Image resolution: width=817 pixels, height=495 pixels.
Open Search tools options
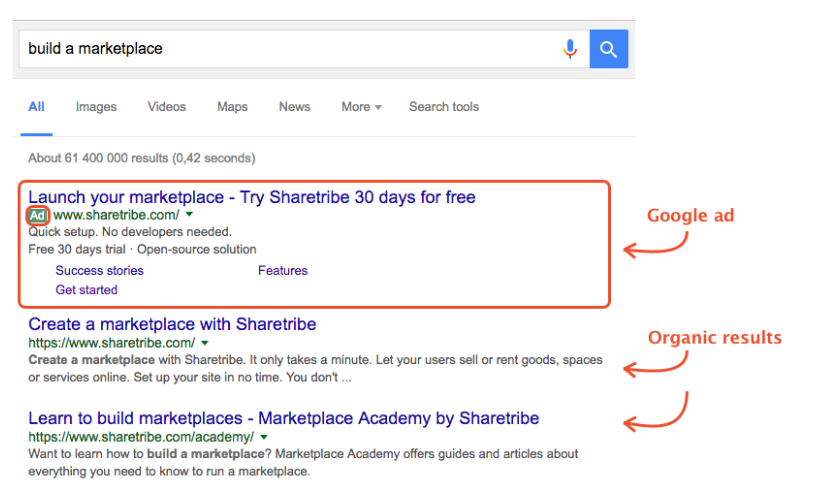coord(443,107)
